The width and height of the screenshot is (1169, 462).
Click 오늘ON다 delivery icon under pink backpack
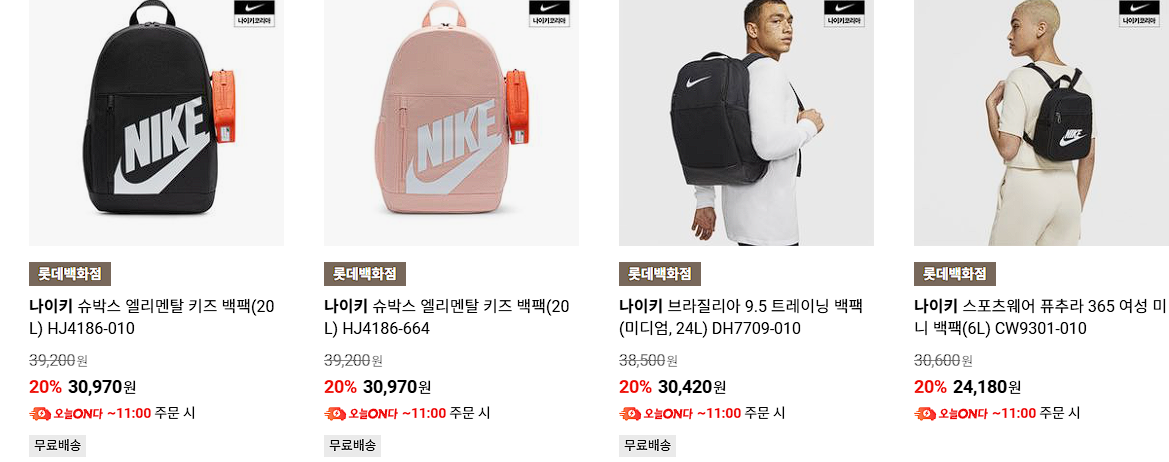335,414
